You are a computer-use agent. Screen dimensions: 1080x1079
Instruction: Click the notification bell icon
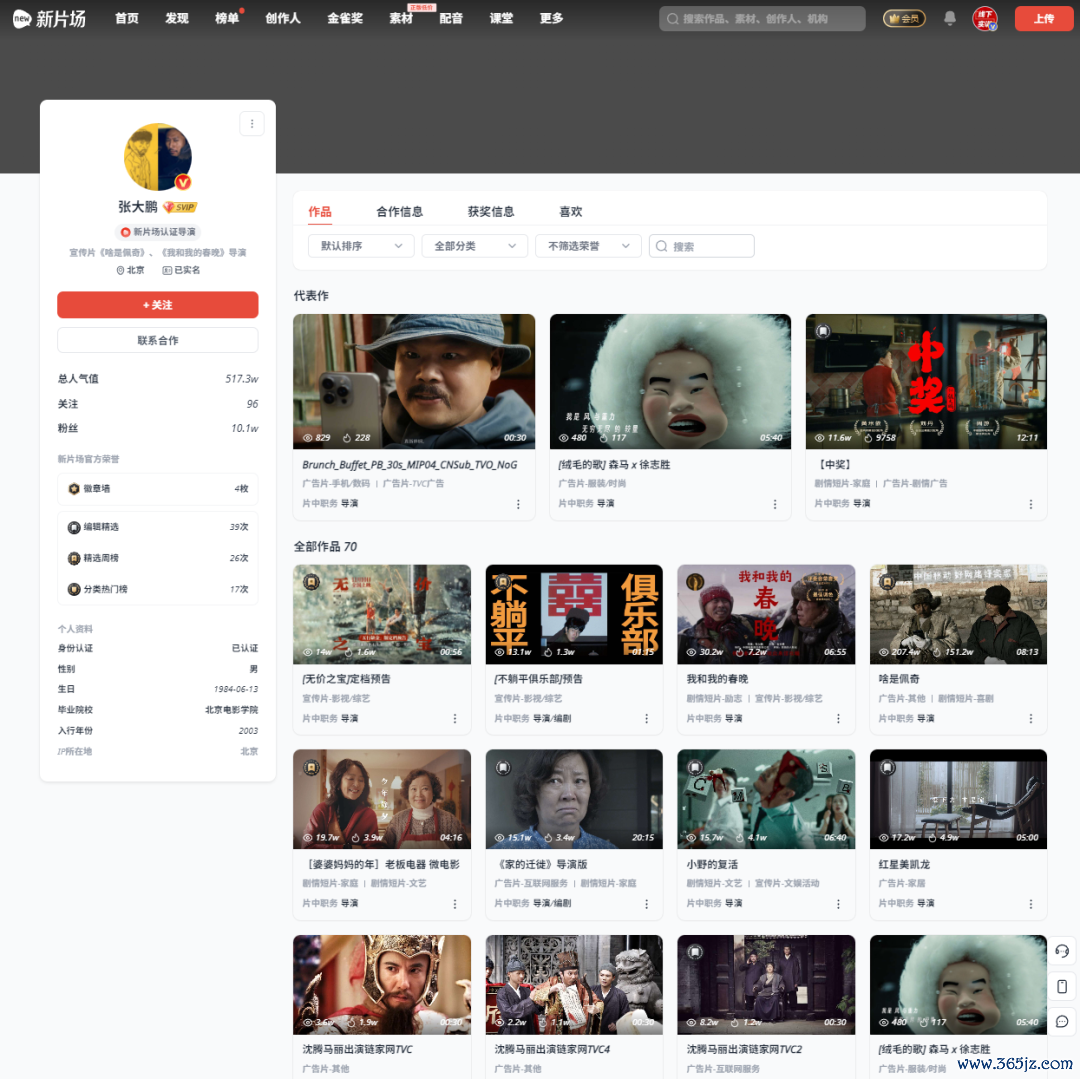point(950,18)
